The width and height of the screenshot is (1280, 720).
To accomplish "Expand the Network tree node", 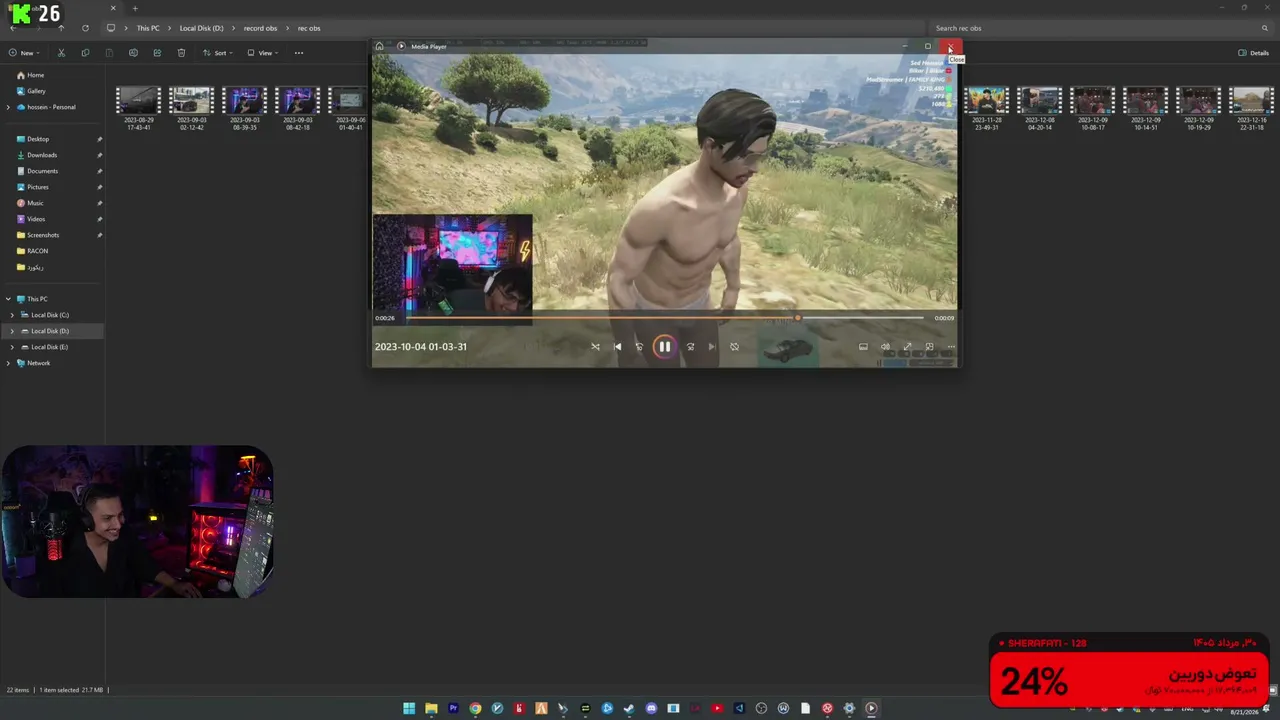I will point(9,363).
